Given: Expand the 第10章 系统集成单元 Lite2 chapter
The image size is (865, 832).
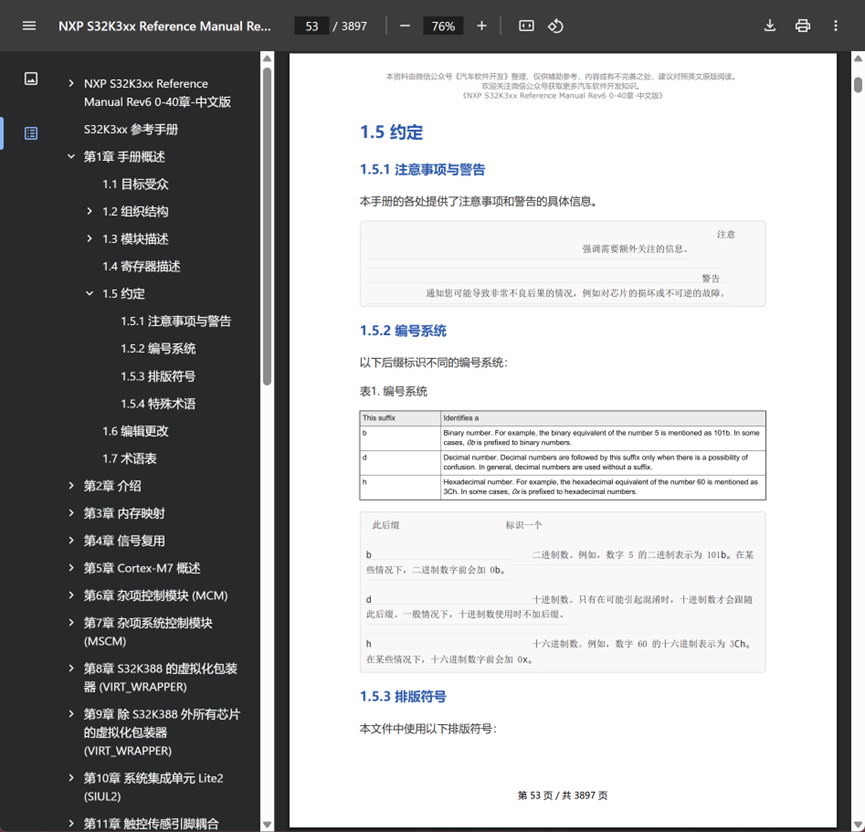Looking at the screenshot, I should 71,778.
